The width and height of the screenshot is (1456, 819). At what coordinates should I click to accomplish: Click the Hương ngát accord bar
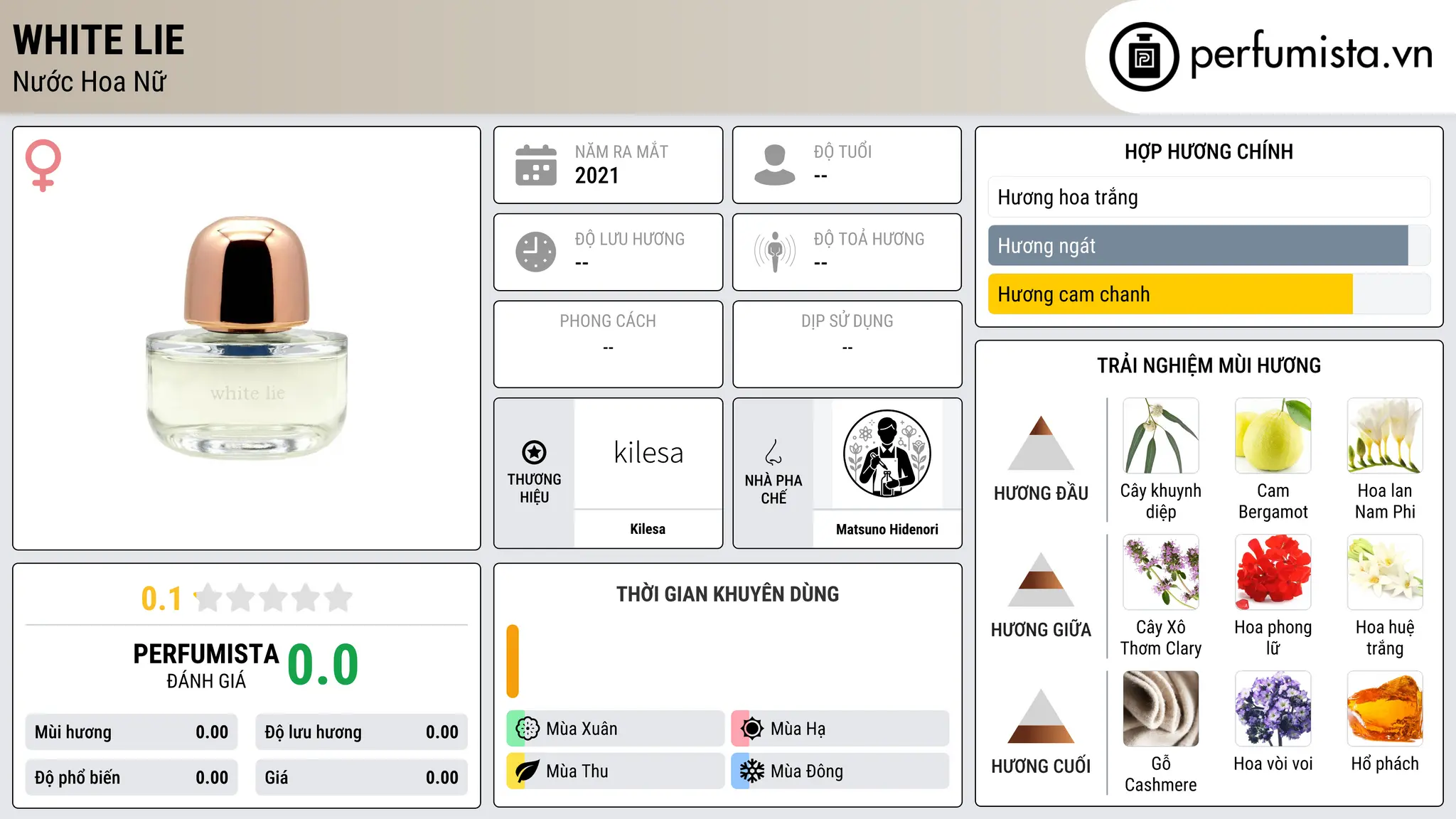1209,245
